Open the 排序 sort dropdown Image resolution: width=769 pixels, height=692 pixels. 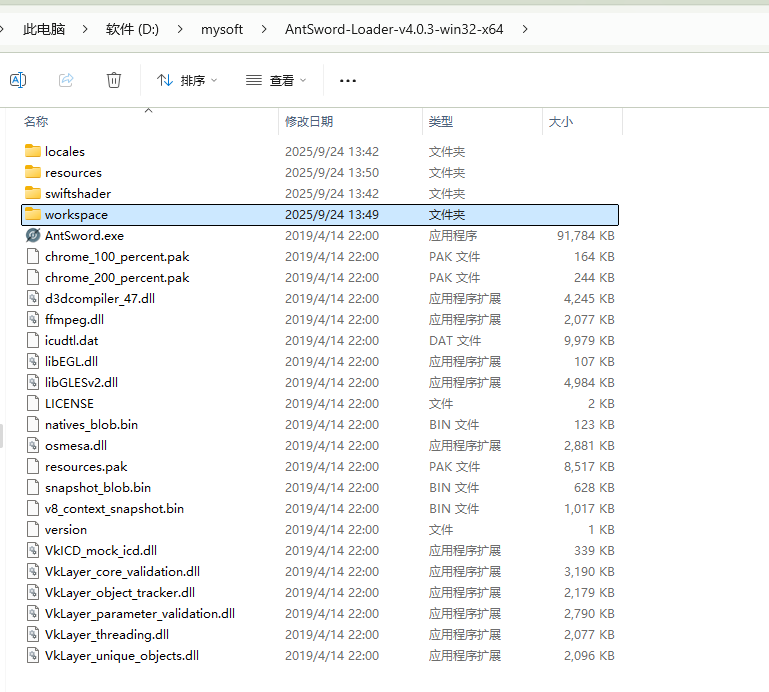187,80
